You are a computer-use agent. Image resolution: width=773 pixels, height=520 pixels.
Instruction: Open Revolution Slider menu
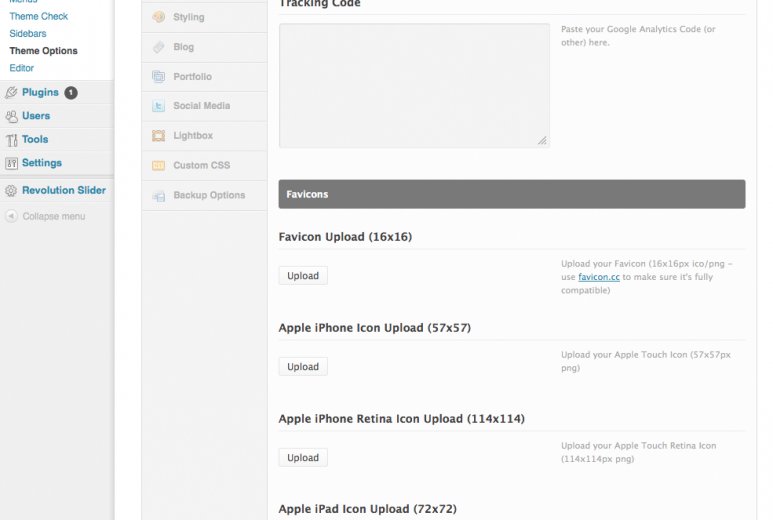click(x=64, y=190)
